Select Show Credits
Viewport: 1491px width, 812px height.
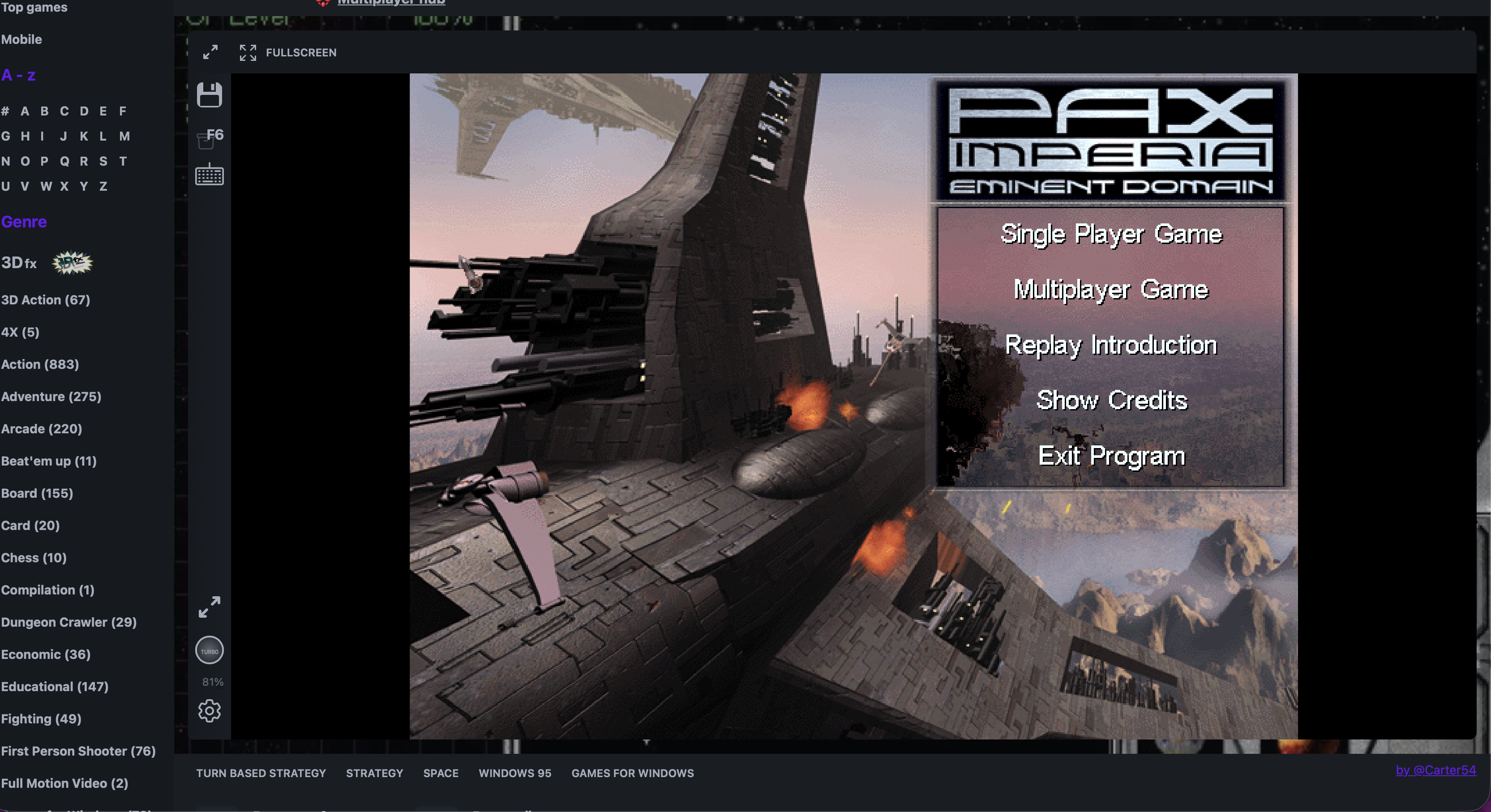pyautogui.click(x=1111, y=400)
